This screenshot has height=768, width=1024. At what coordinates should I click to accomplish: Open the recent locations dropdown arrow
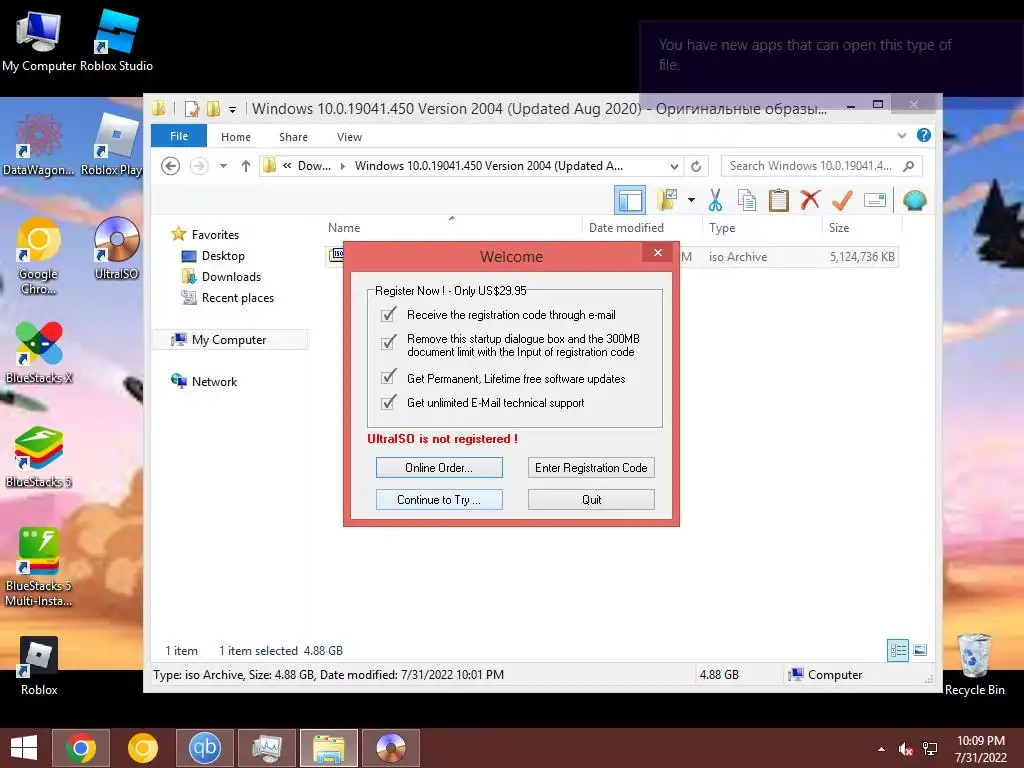point(223,167)
